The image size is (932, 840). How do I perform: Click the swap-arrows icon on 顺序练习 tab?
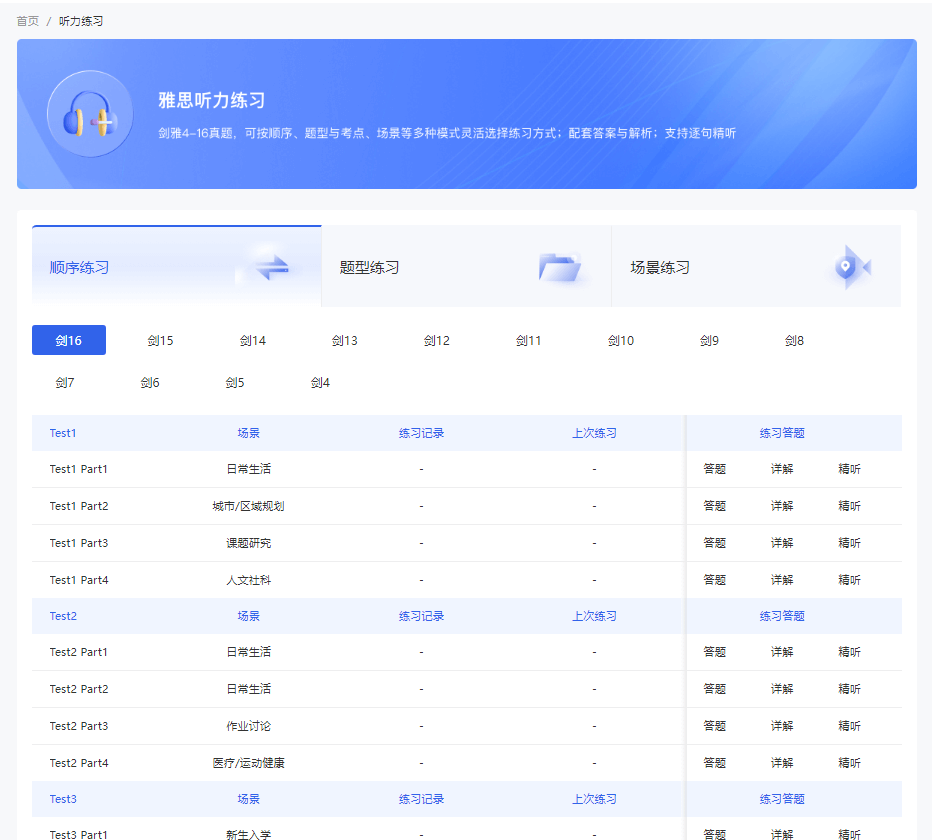(x=272, y=268)
